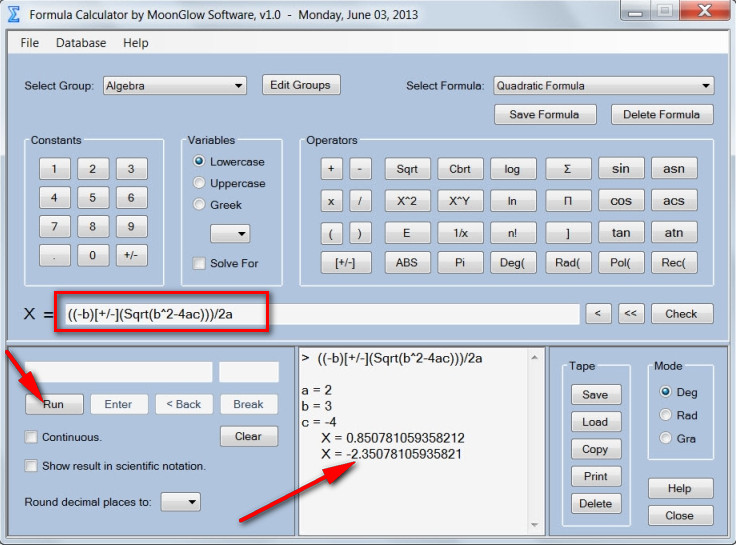The height and width of the screenshot is (545, 736).
Task: Open Round decimal places dropdown
Action: [x=180, y=502]
